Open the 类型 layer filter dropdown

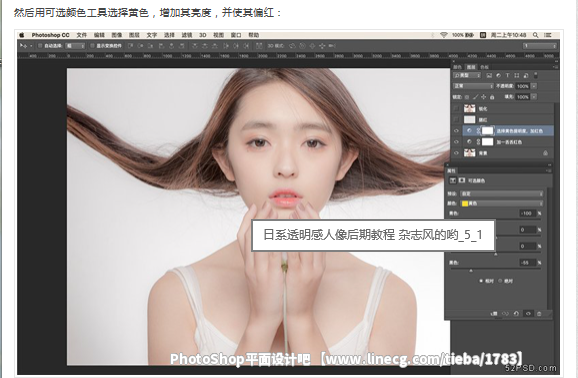coord(467,75)
